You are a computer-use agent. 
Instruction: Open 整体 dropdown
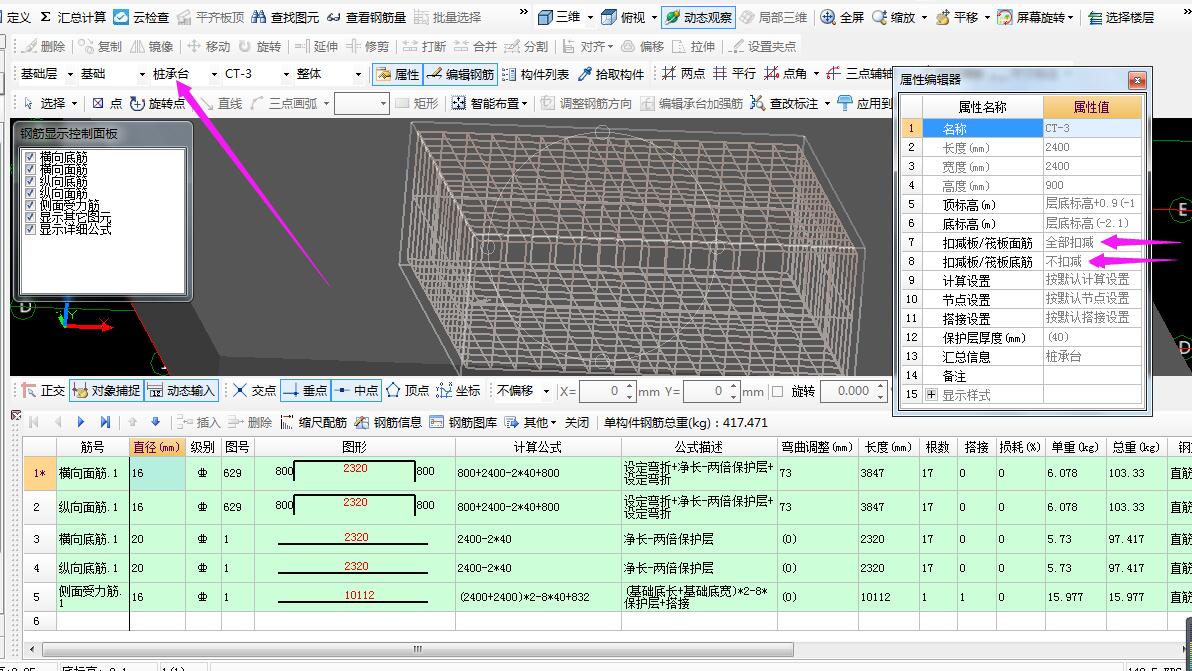point(358,74)
